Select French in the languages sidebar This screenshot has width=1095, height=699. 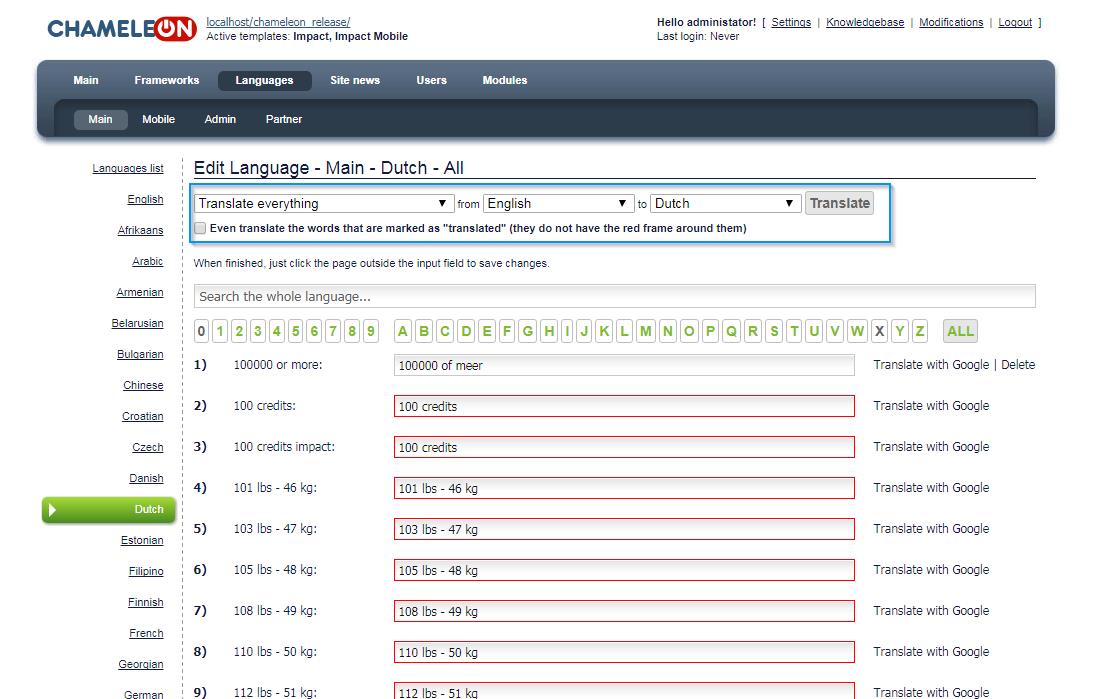[x=146, y=634]
